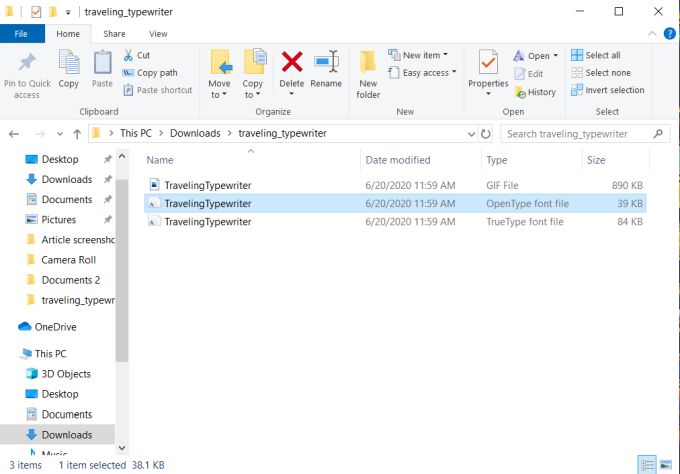Click Downloads in address bar path
Screen dimensions: 680x474
pos(195,133)
